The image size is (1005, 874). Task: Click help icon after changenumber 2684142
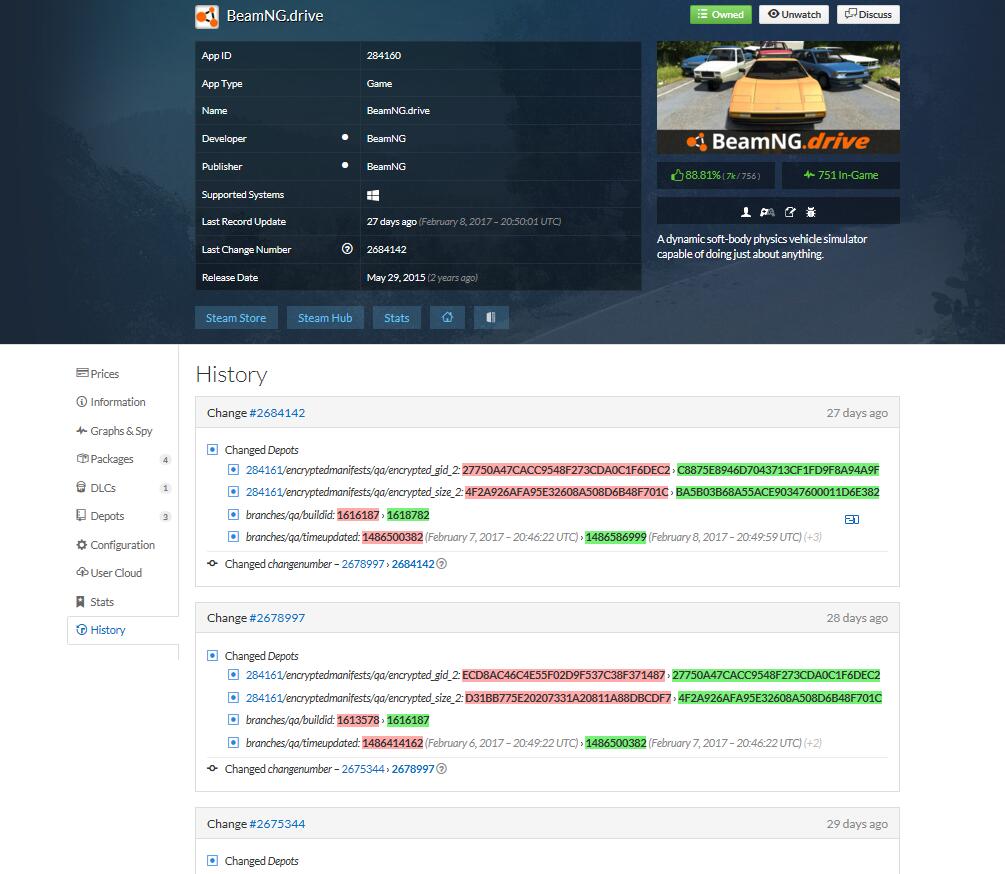tap(442, 564)
